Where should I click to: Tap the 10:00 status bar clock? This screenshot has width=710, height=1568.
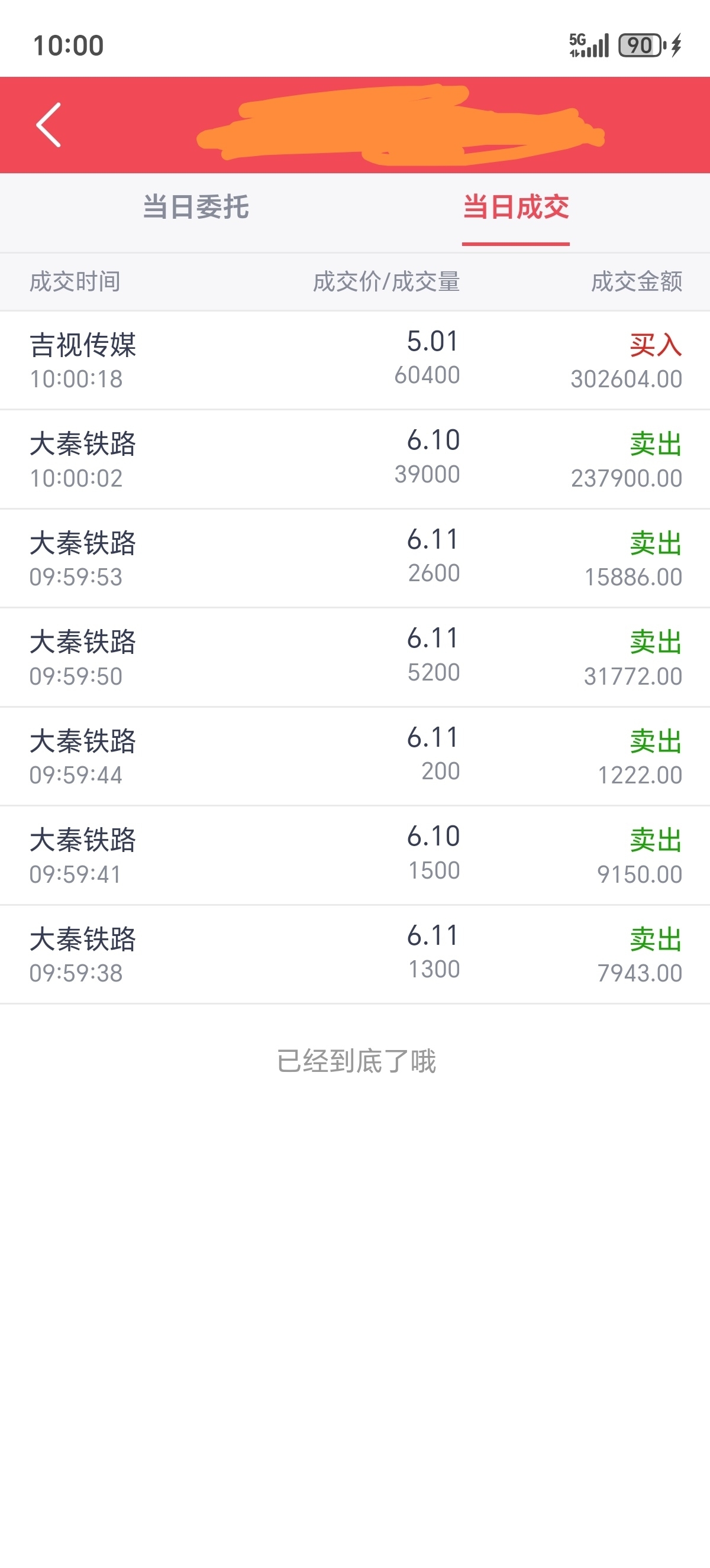coord(68,46)
